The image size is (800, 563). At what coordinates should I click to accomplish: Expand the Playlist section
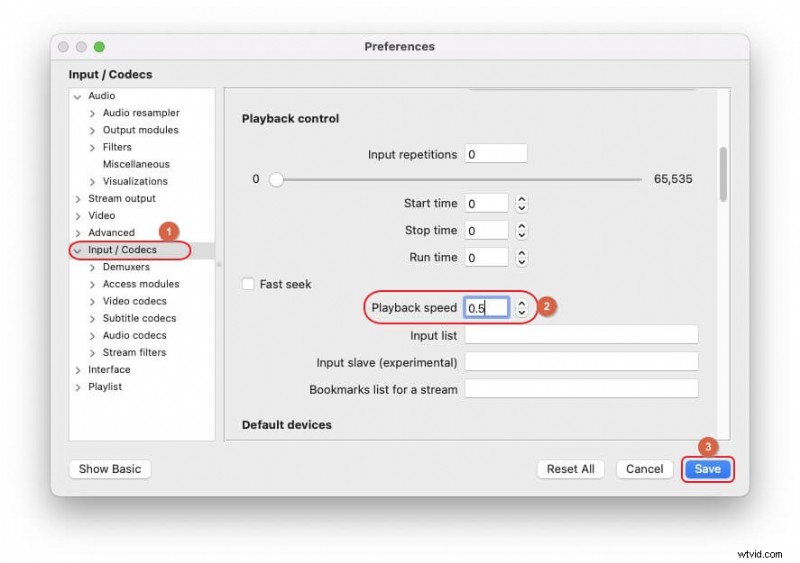(78, 387)
